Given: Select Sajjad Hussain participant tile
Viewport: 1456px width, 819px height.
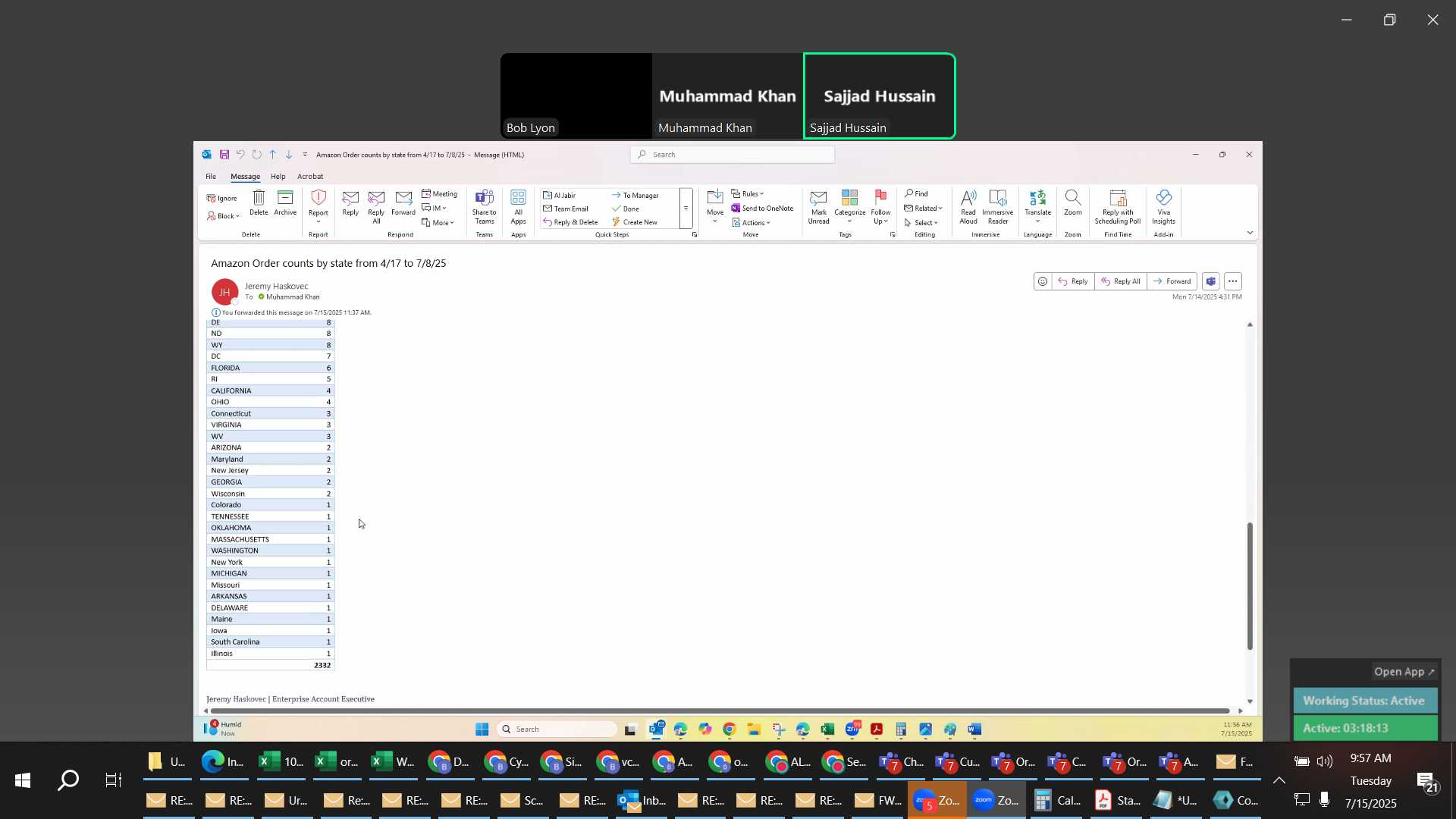Looking at the screenshot, I should [x=880, y=96].
